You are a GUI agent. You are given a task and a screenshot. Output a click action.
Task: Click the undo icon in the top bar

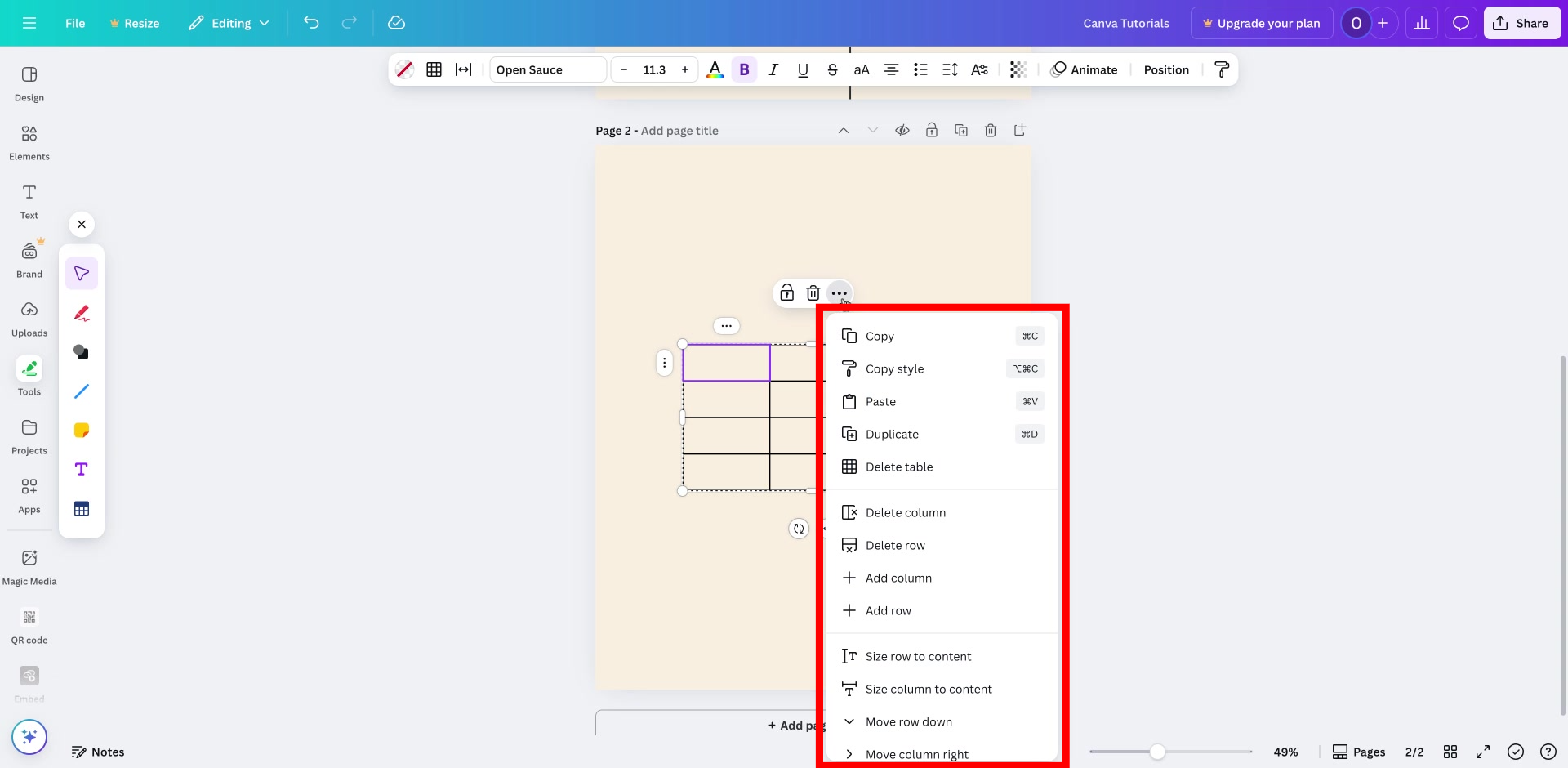point(311,22)
